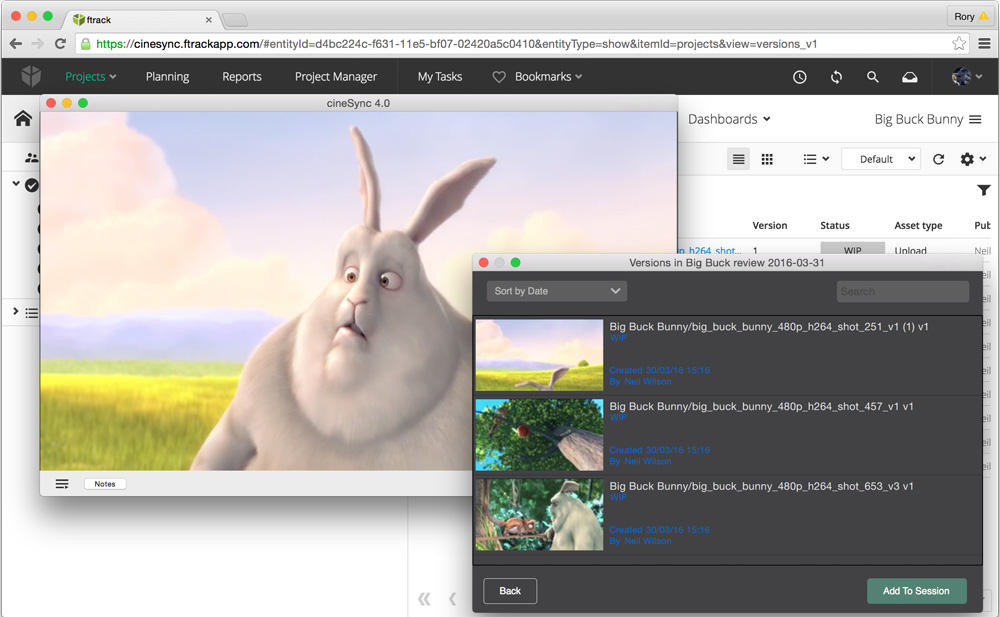
Task: Open search with the magnifier icon
Action: [872, 77]
